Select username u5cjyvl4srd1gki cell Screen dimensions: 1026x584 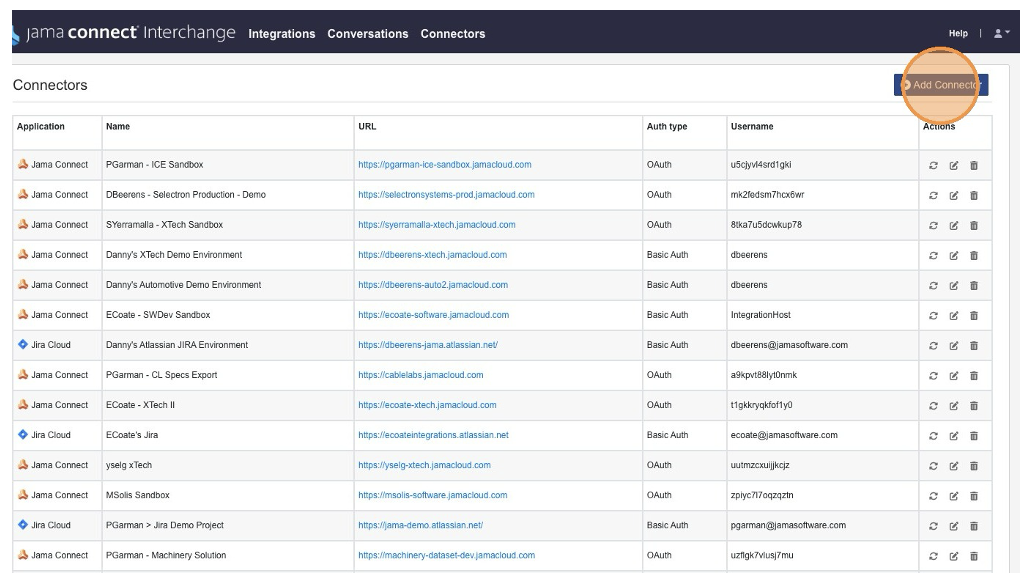(823, 165)
